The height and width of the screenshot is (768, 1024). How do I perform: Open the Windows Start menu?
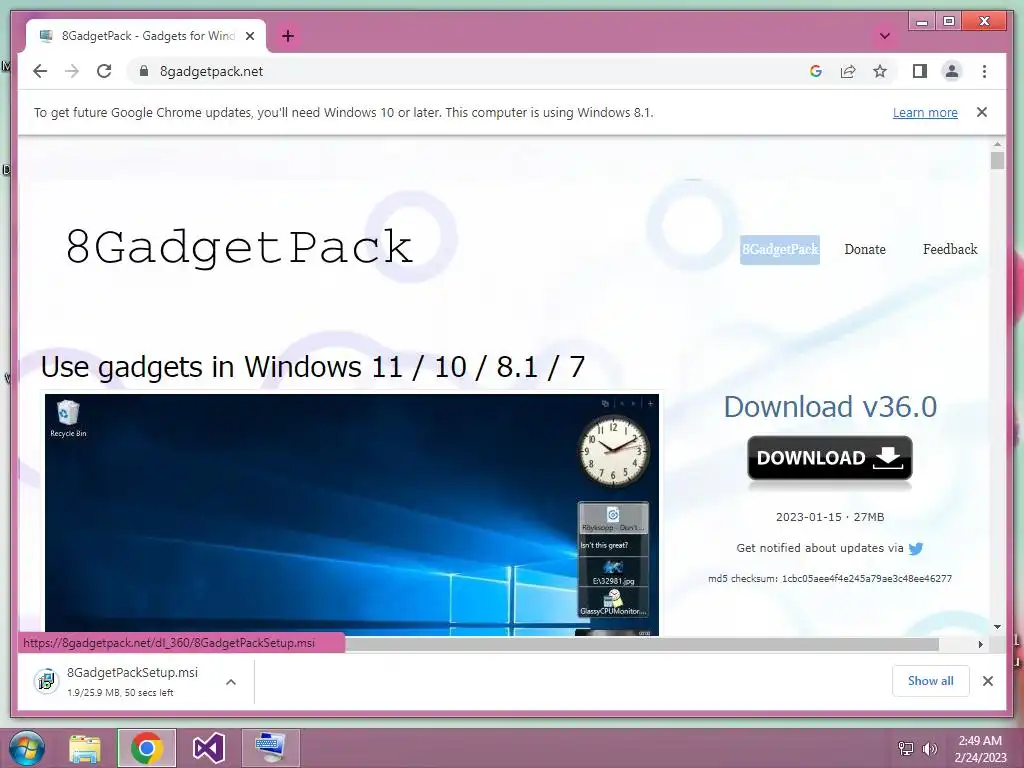26,748
